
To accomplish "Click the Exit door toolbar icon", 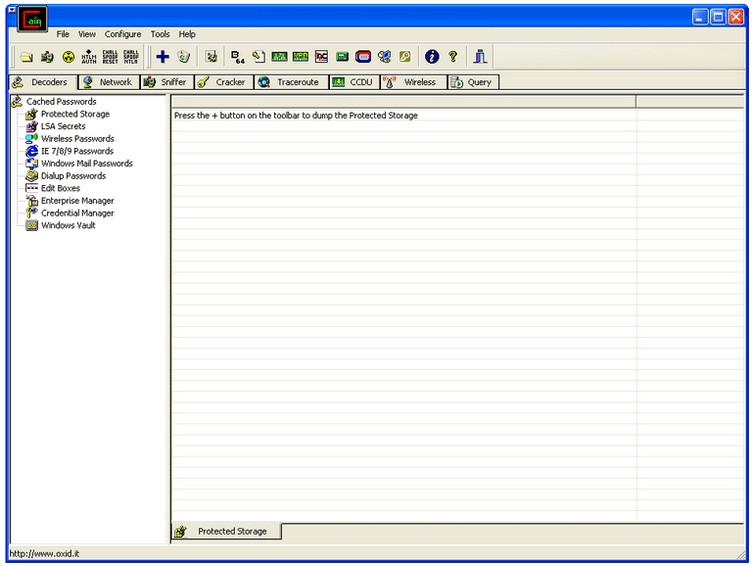I will pyautogui.click(x=480, y=57).
